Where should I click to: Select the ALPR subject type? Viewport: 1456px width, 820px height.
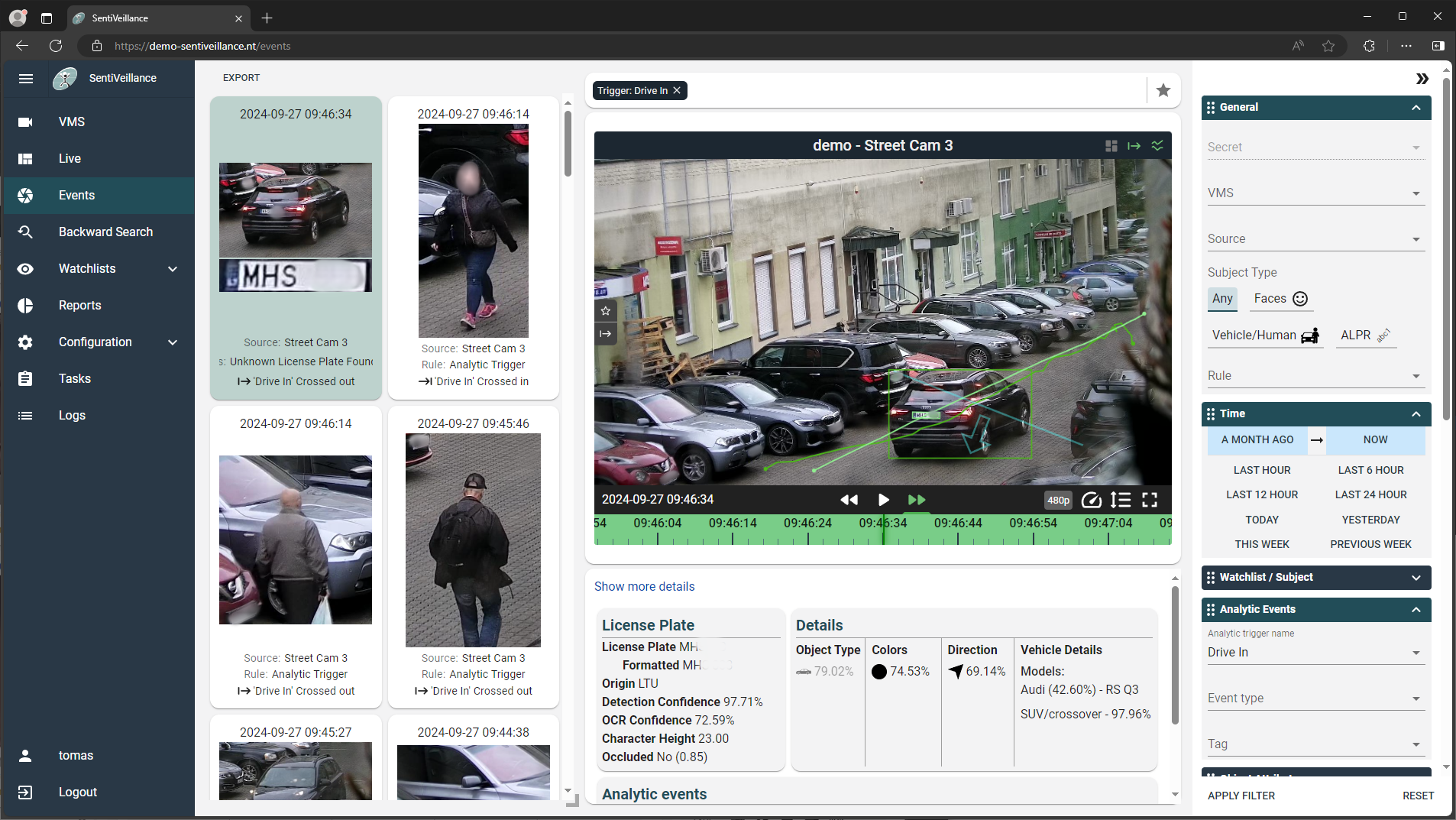tap(1366, 335)
